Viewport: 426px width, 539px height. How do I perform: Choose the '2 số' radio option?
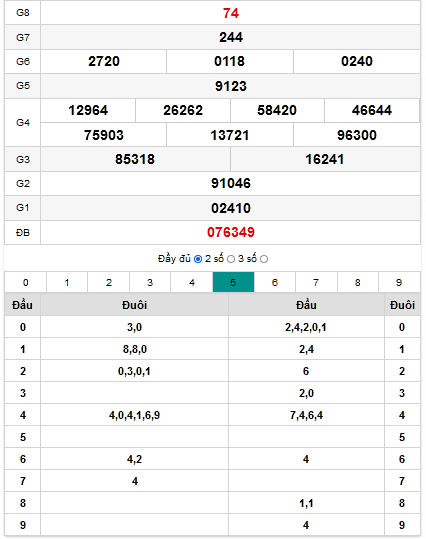(x=231, y=259)
